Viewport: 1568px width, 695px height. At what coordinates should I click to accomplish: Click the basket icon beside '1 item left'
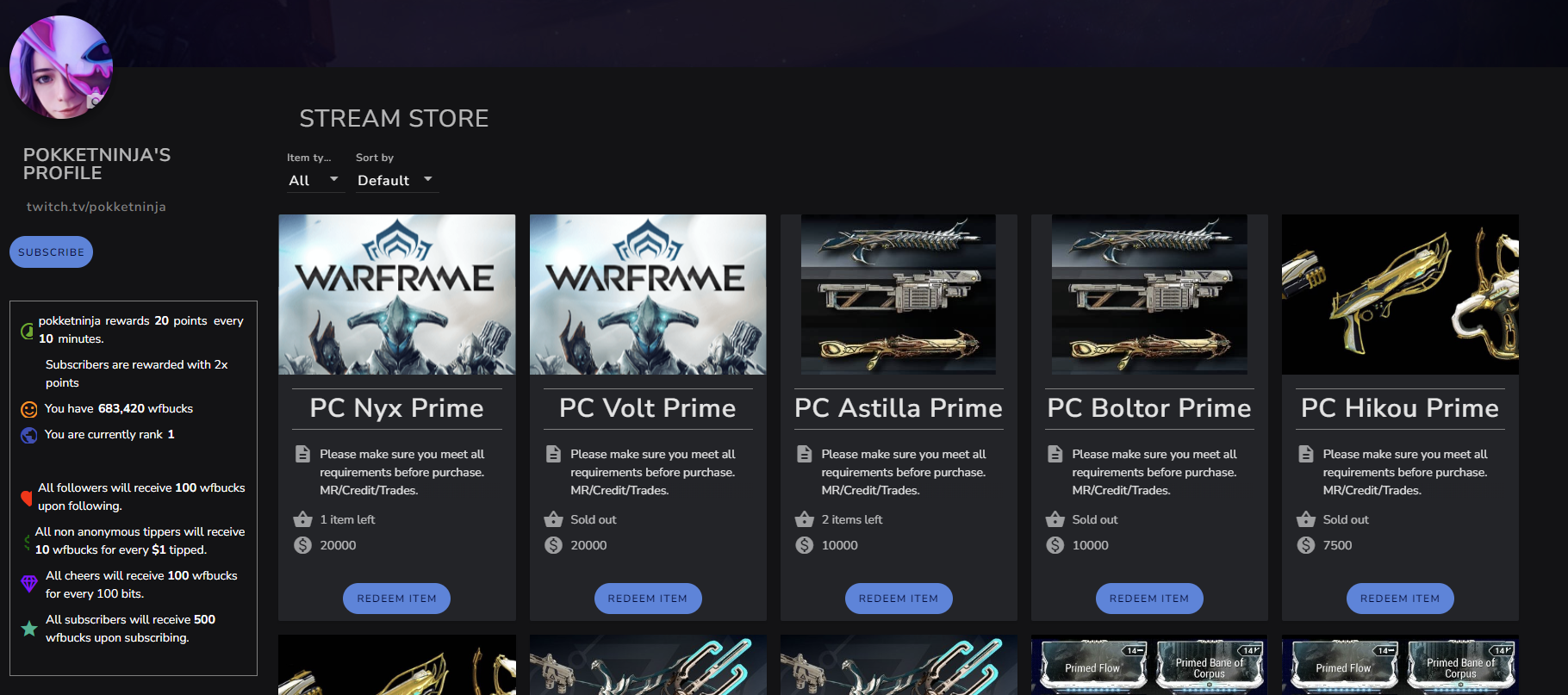coord(302,519)
